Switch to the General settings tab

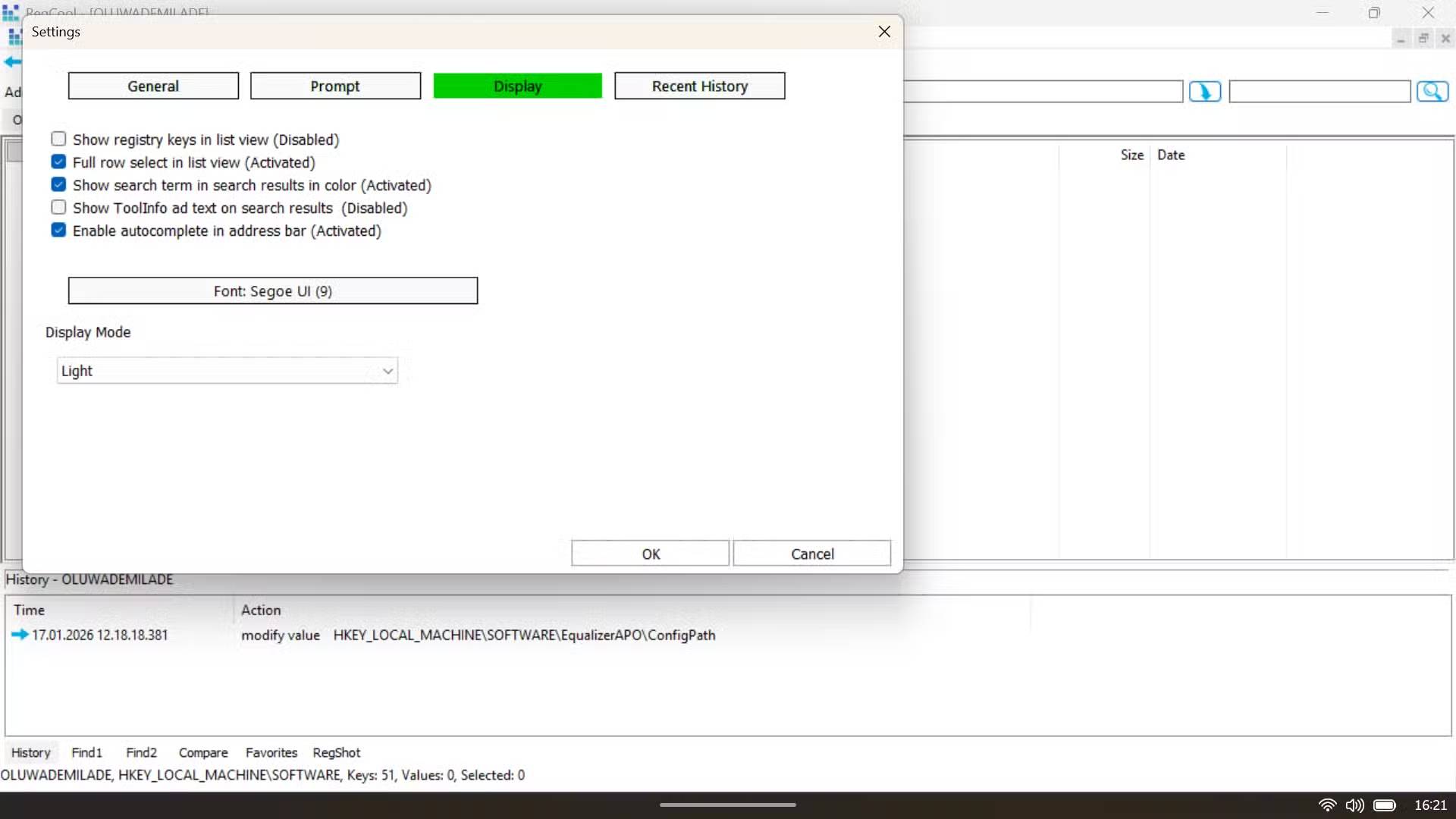[153, 86]
